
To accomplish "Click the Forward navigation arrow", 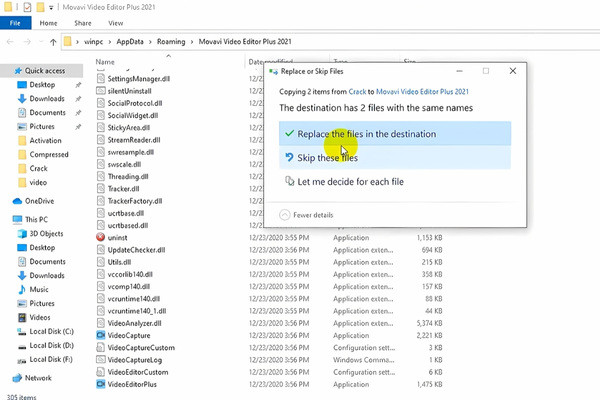I will (27, 42).
